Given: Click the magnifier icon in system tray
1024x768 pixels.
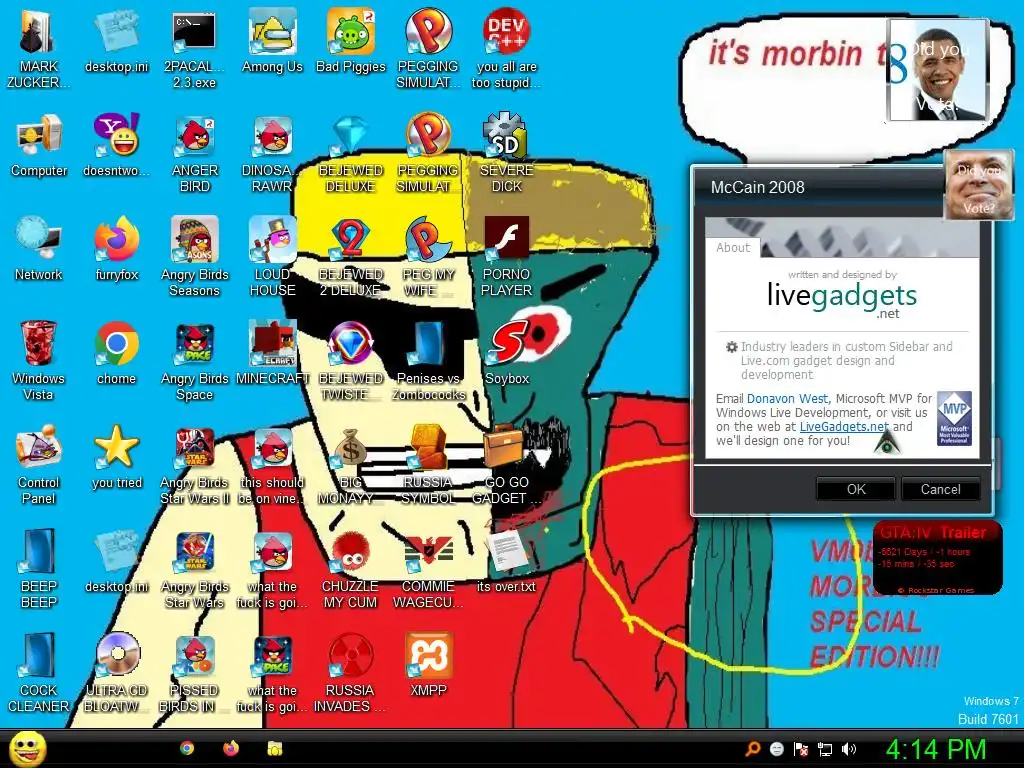Looking at the screenshot, I should tap(753, 749).
